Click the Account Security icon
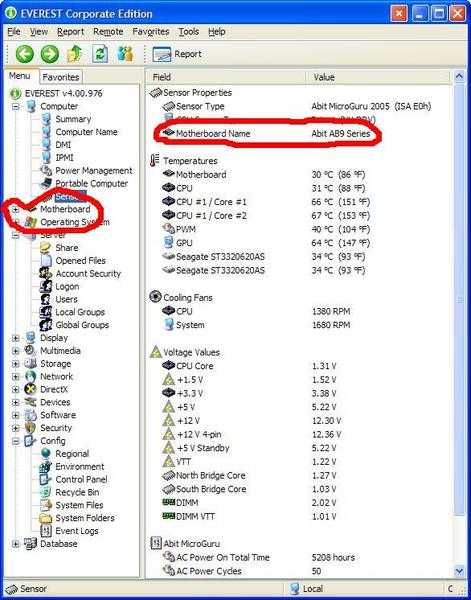This screenshot has width=471, height=600. tap(46, 273)
